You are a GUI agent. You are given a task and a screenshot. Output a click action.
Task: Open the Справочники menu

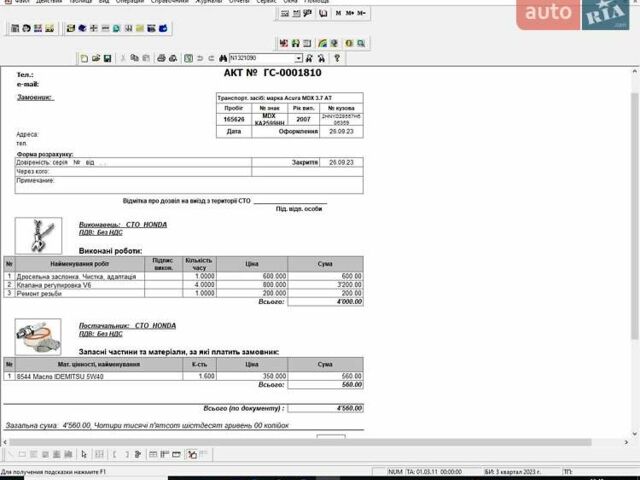click(x=169, y=2)
